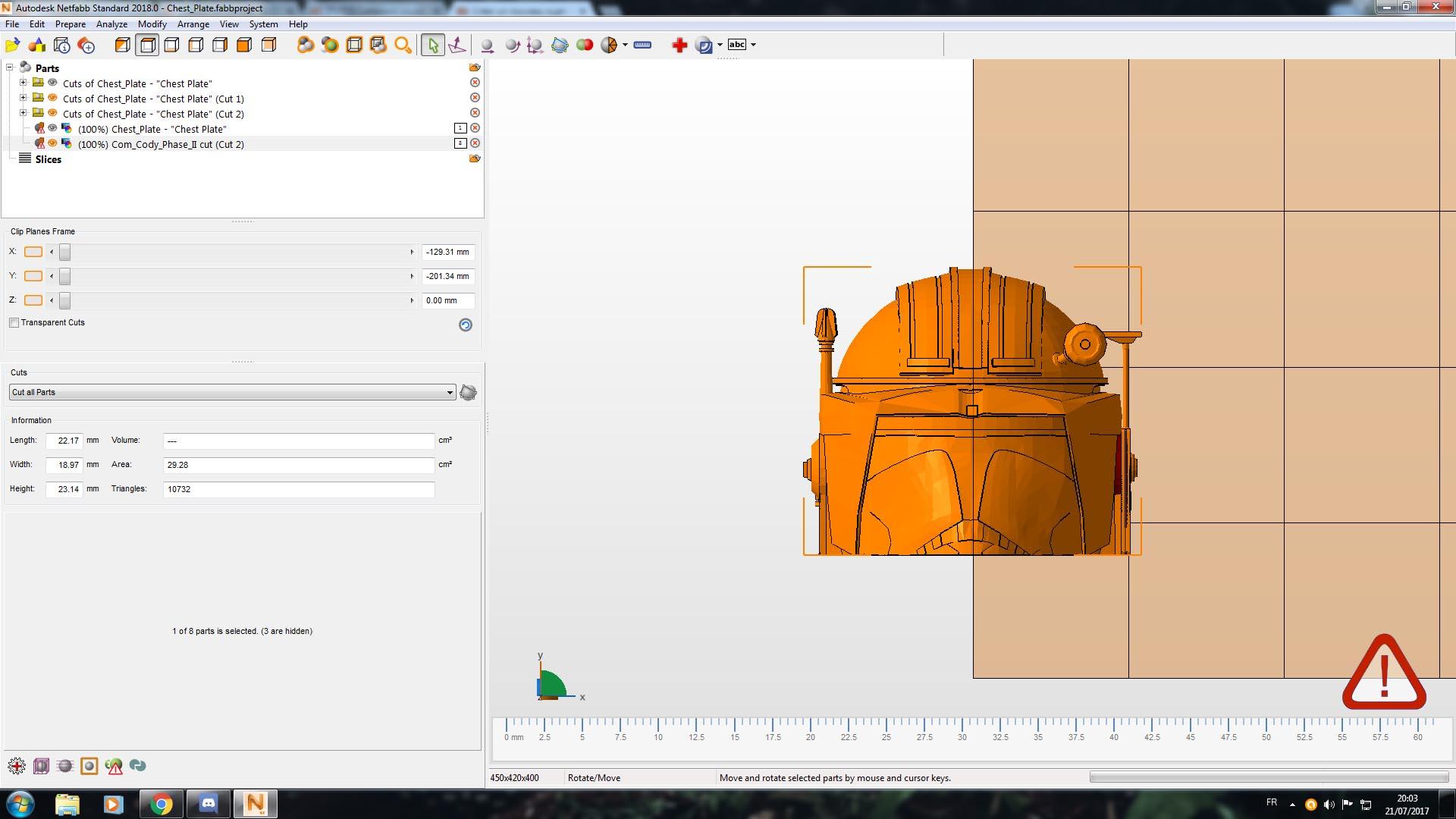This screenshot has height=819, width=1456.
Task: Click the red warning triangle in viewport
Action: (x=1384, y=674)
